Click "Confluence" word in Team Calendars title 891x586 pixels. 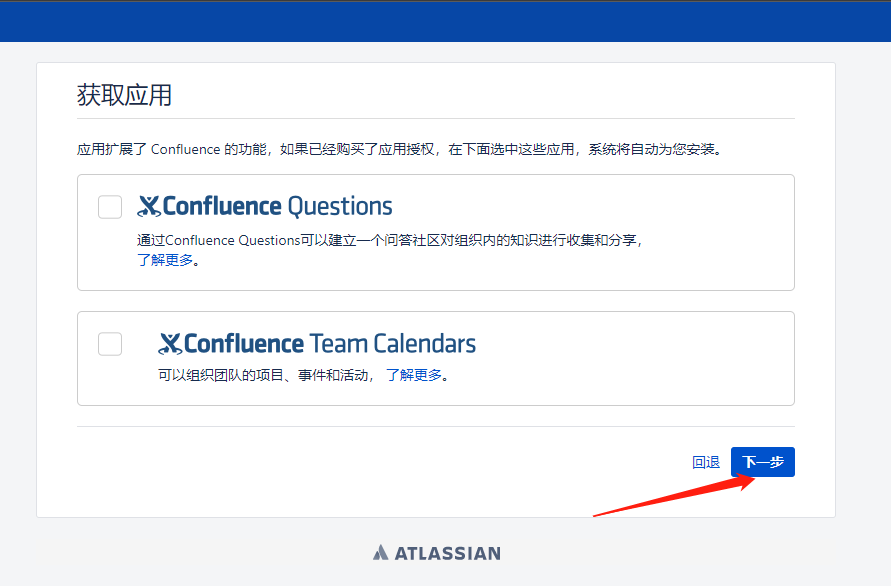[x=244, y=344]
